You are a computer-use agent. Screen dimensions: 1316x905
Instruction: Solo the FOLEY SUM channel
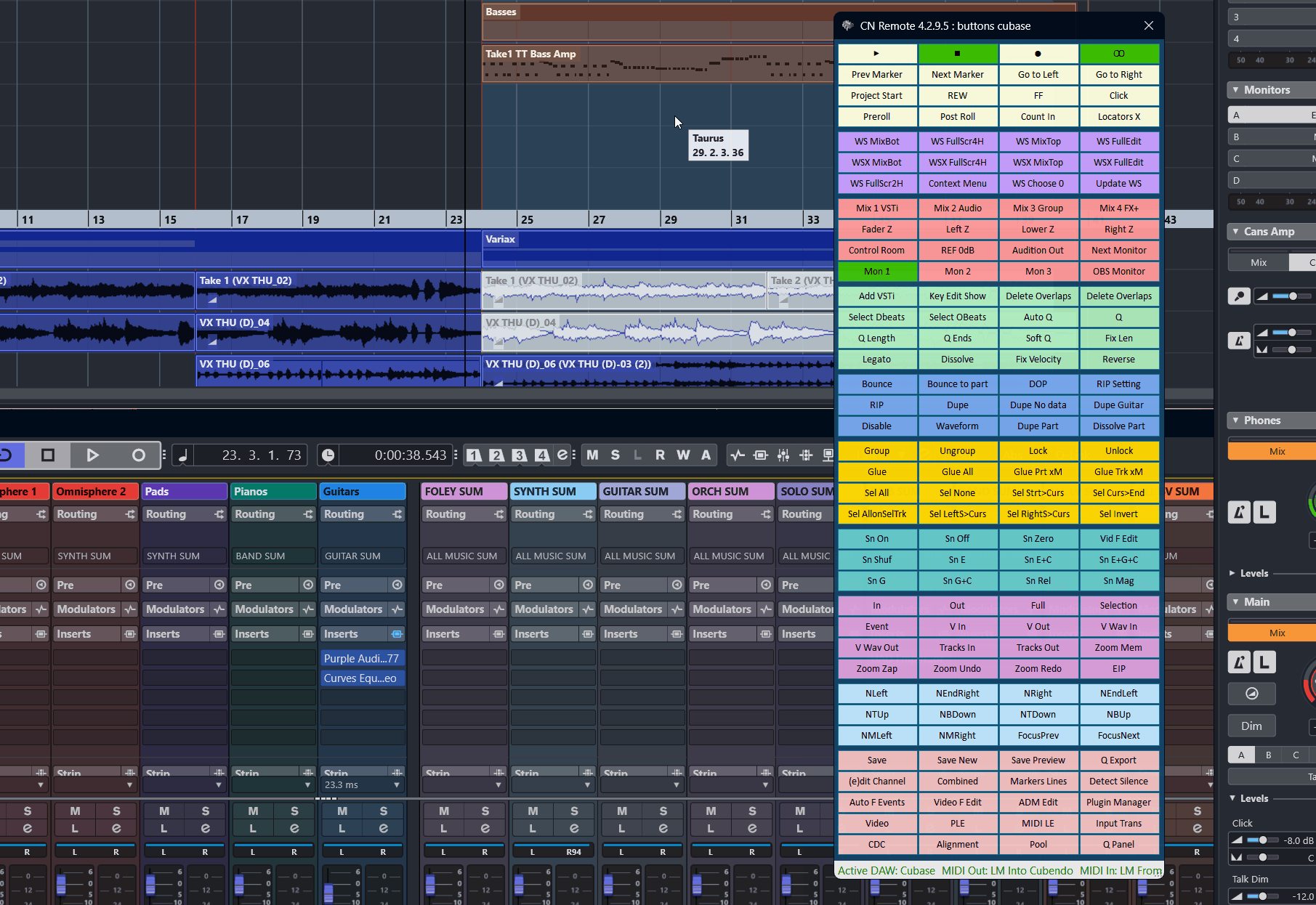(x=485, y=811)
